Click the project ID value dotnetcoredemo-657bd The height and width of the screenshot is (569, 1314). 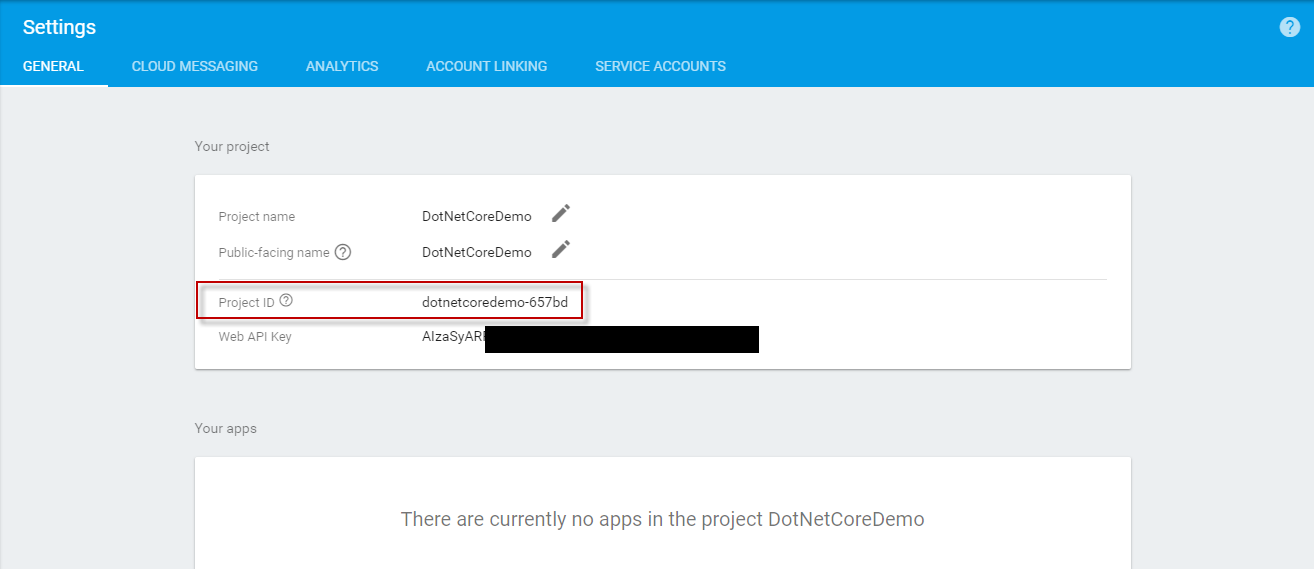[494, 302]
